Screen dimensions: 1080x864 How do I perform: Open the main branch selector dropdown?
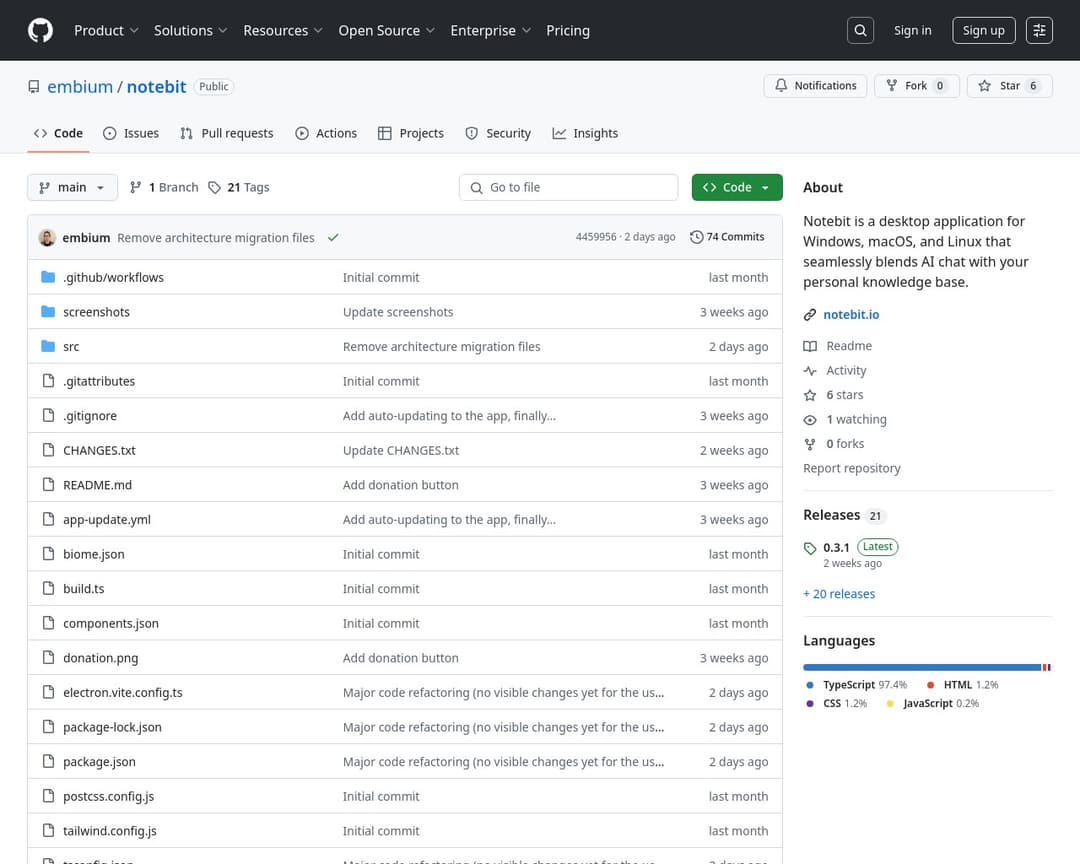(72, 187)
